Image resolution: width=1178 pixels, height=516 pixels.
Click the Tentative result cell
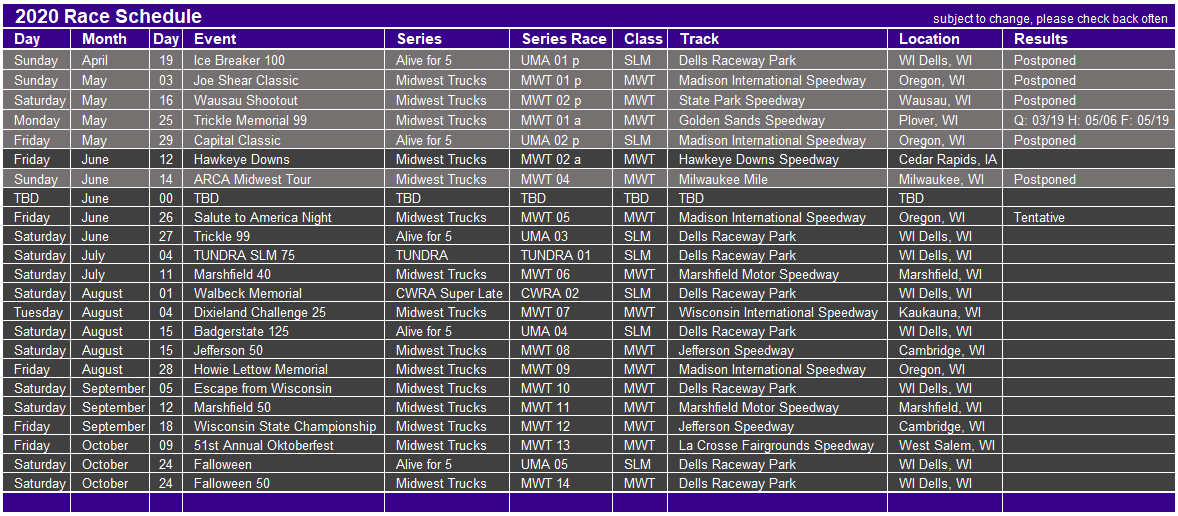click(1089, 218)
